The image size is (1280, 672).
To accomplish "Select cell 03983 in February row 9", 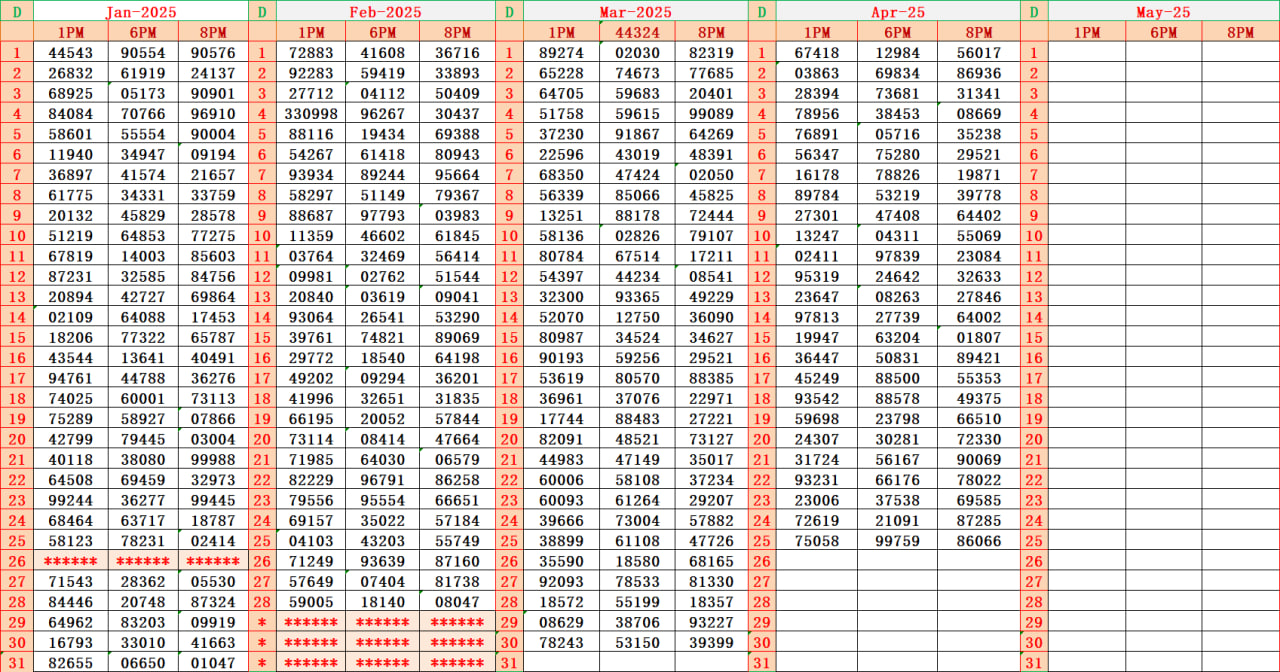I will coord(458,215).
